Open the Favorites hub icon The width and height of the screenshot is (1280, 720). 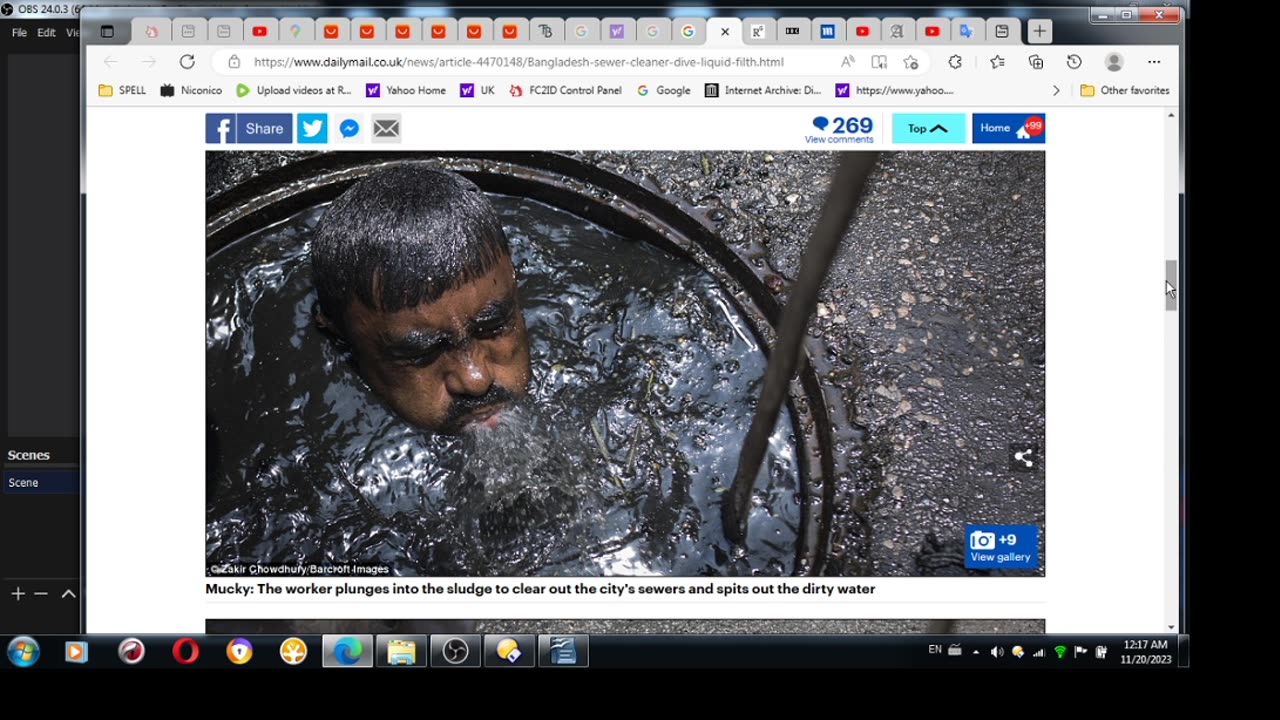point(997,62)
